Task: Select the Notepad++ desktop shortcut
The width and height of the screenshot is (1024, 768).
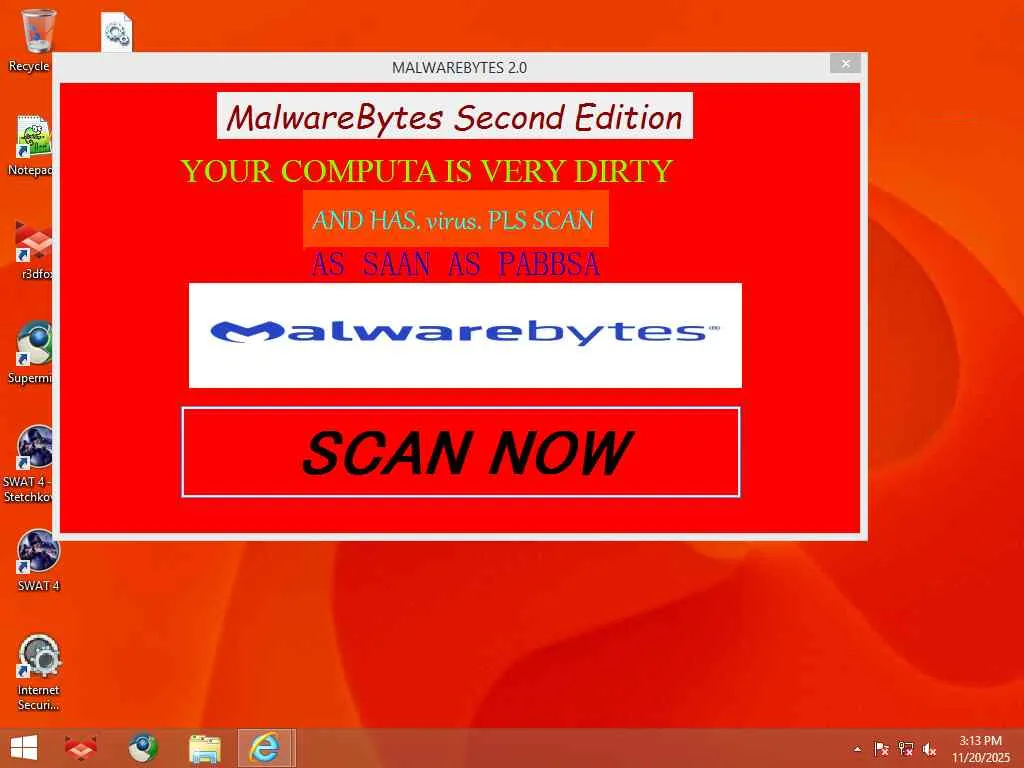Action: pyautogui.click(x=31, y=145)
